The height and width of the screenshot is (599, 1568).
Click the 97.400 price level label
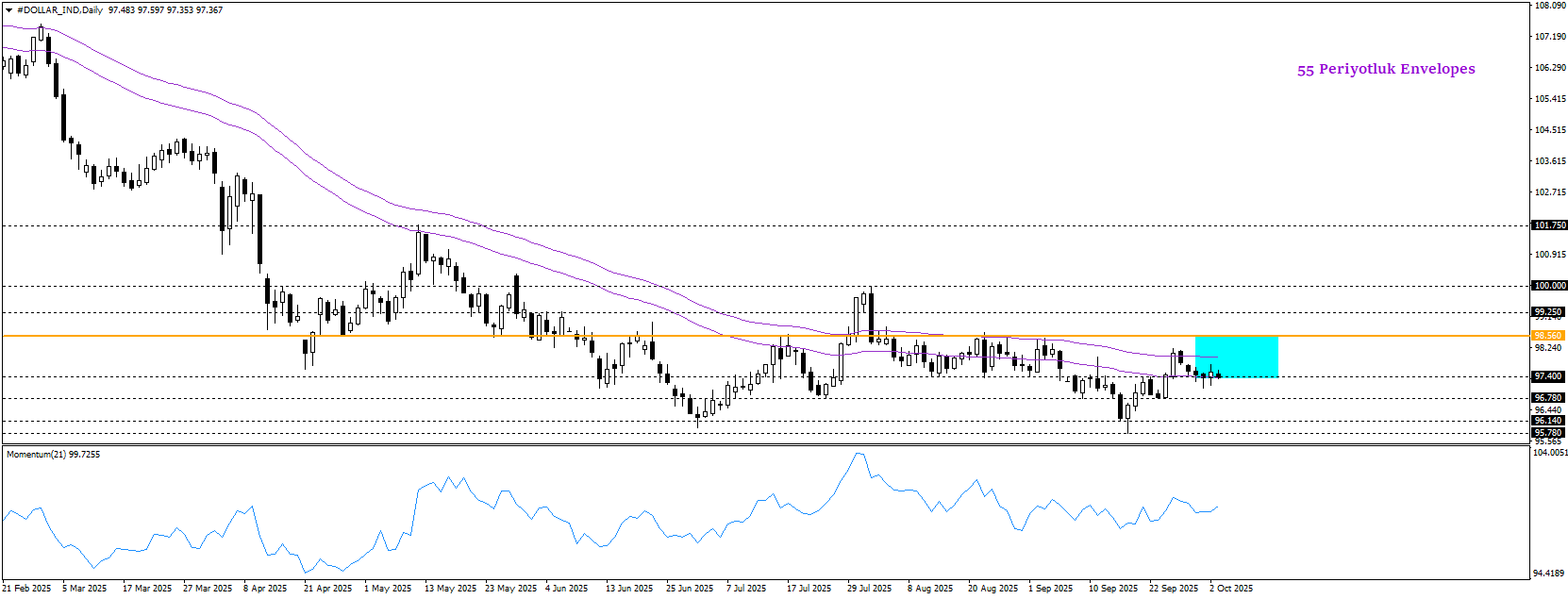(x=1548, y=376)
